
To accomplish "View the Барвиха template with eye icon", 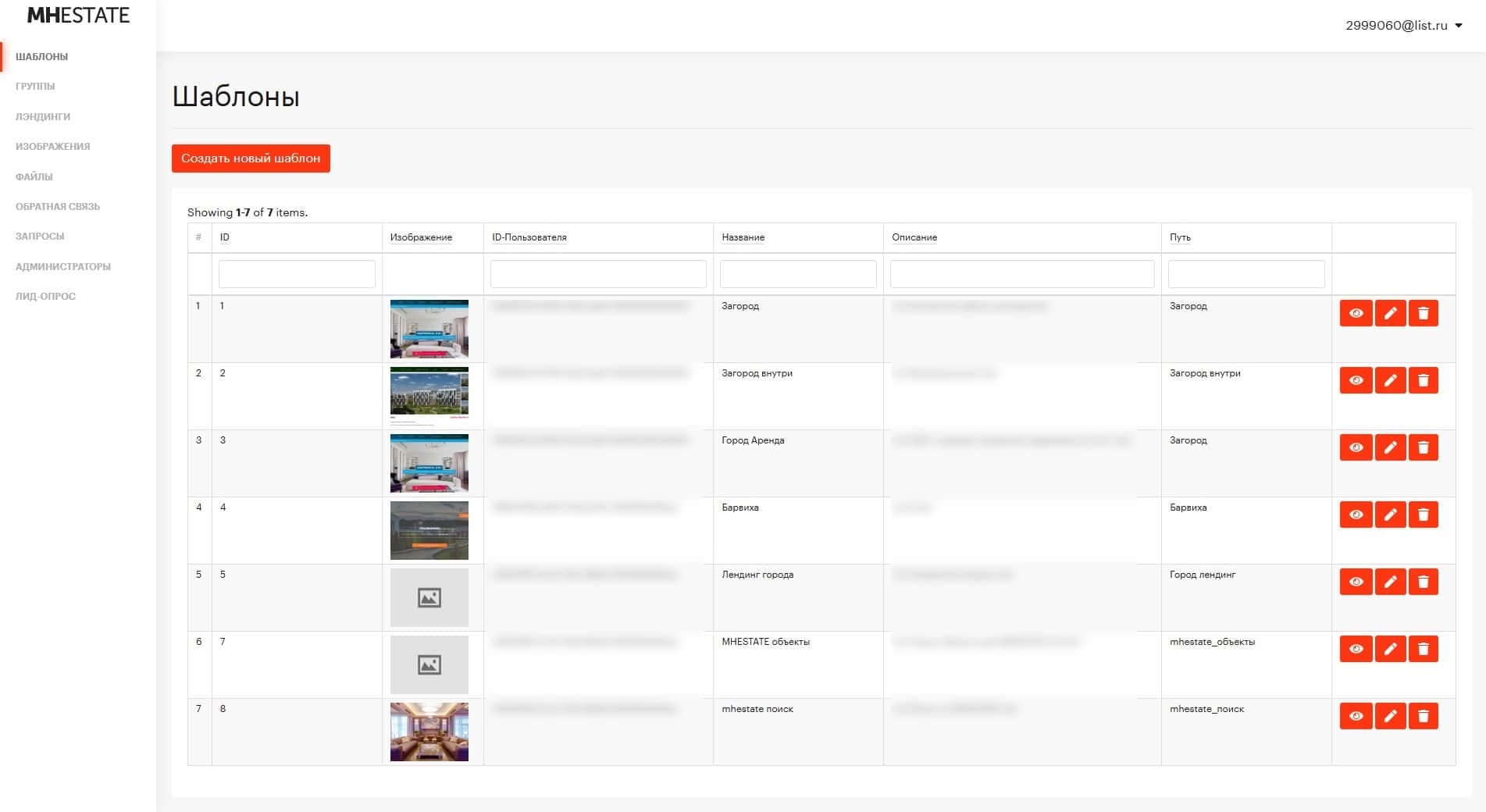I will tap(1356, 515).
